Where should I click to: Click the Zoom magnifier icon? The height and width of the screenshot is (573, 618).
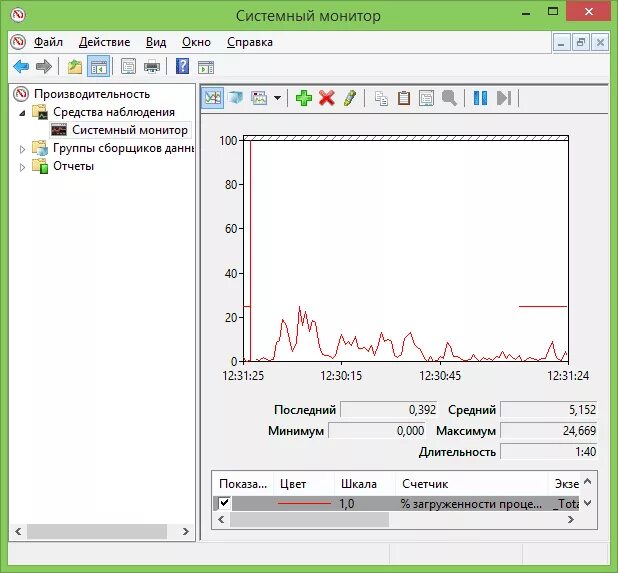pos(449,98)
